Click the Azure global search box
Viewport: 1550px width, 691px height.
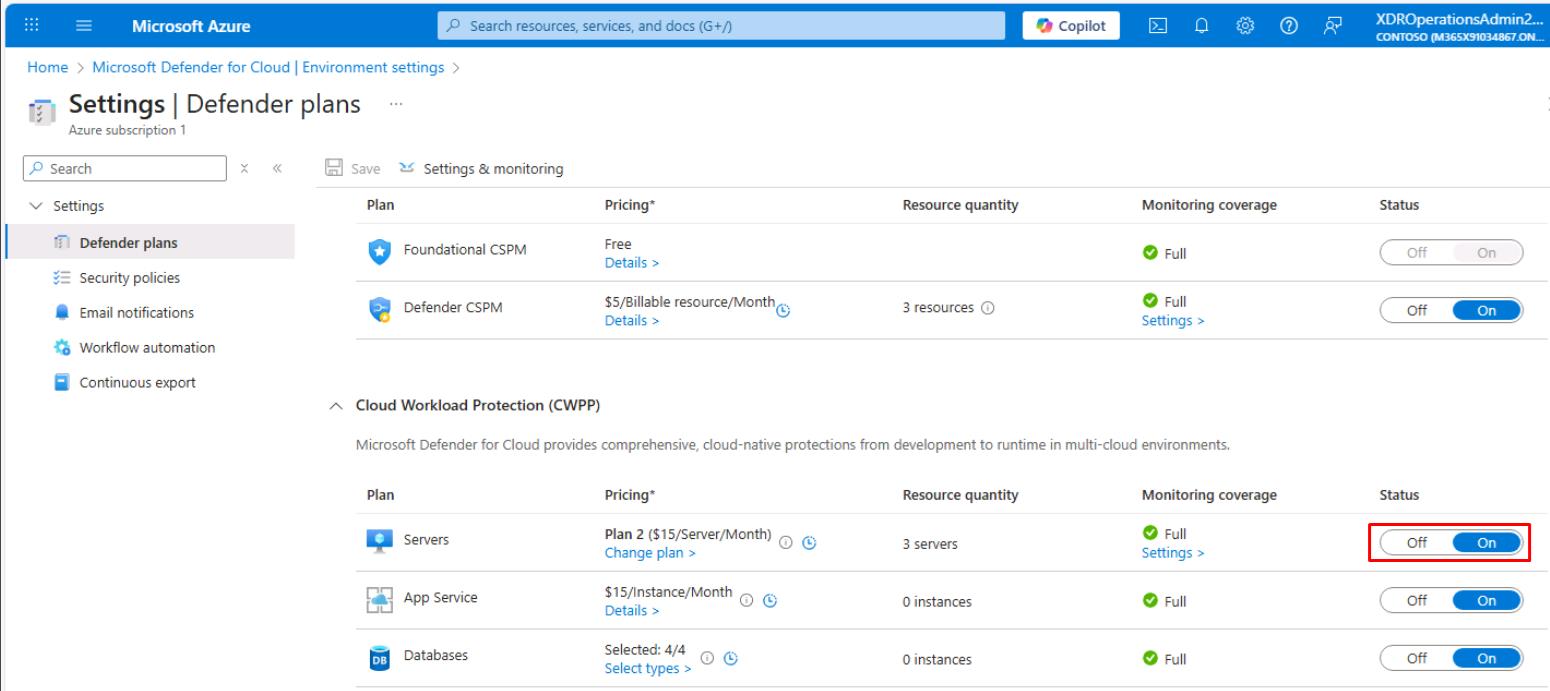tap(720, 25)
